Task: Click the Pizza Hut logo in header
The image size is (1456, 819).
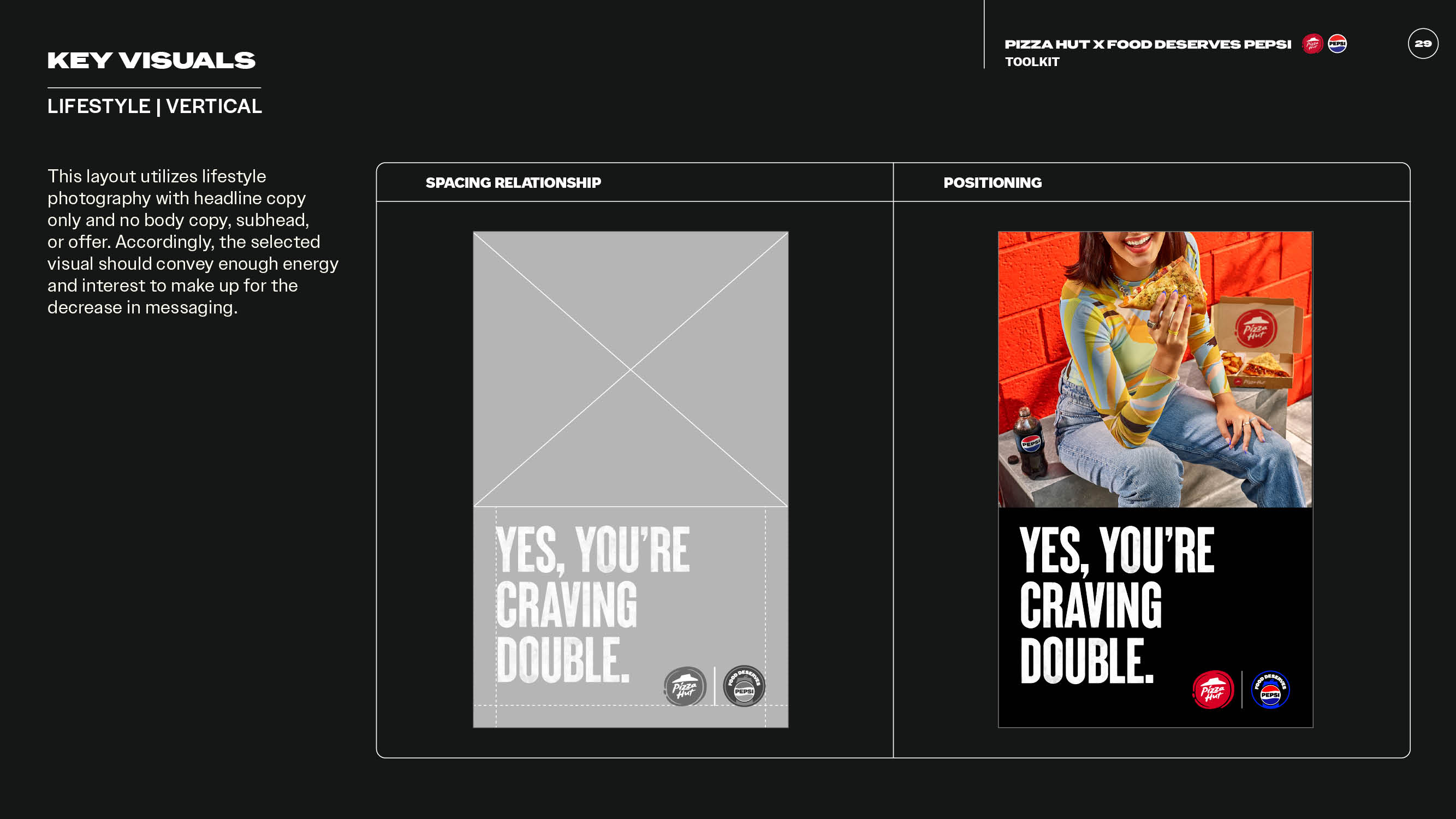Action: pyautogui.click(x=1312, y=44)
